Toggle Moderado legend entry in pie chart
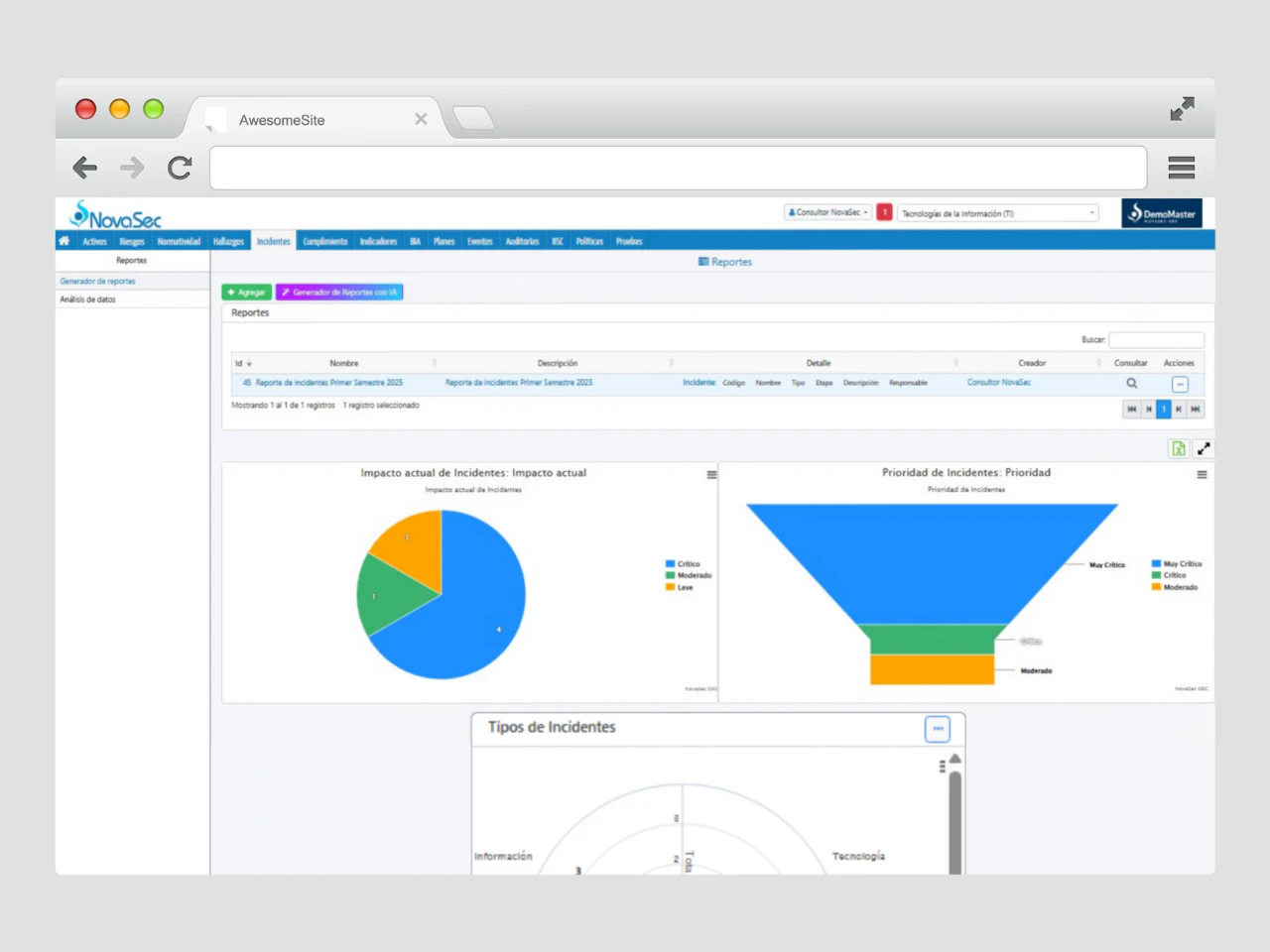This screenshot has height=952, width=1270. point(693,576)
